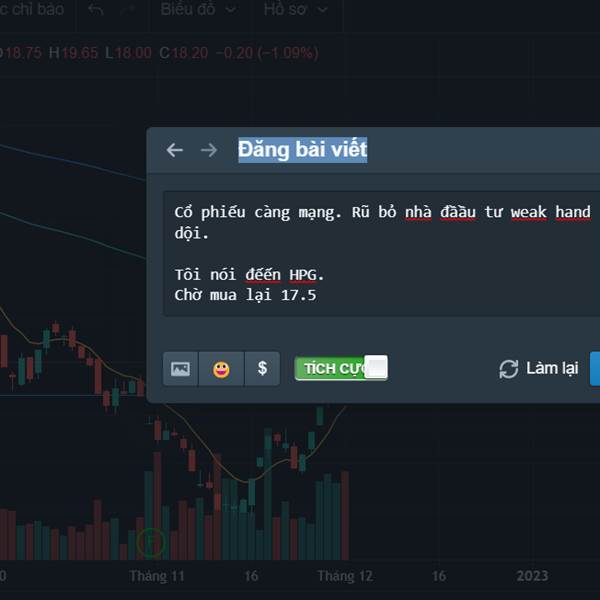Open the image attachment button

click(180, 369)
